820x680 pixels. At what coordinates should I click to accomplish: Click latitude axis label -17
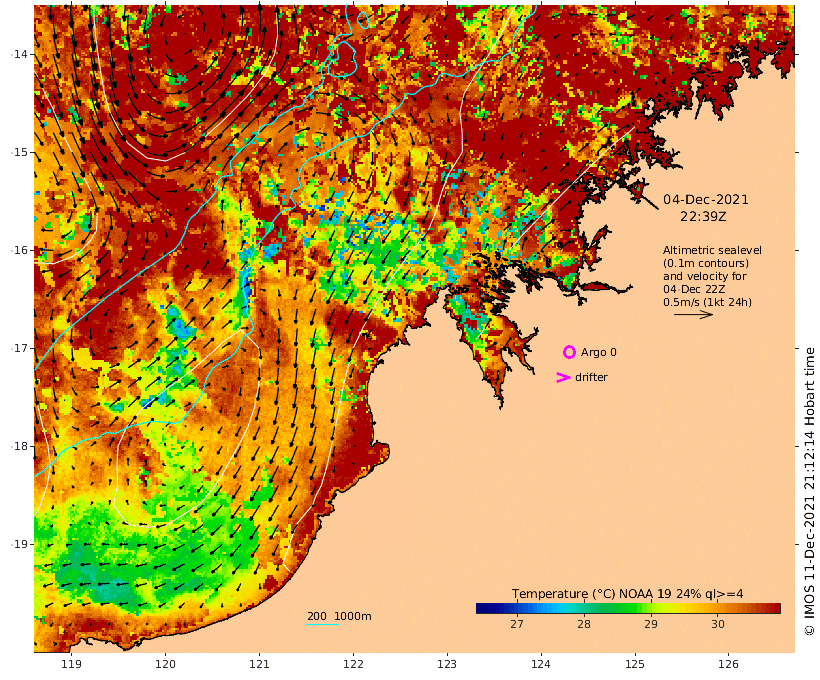(19, 348)
